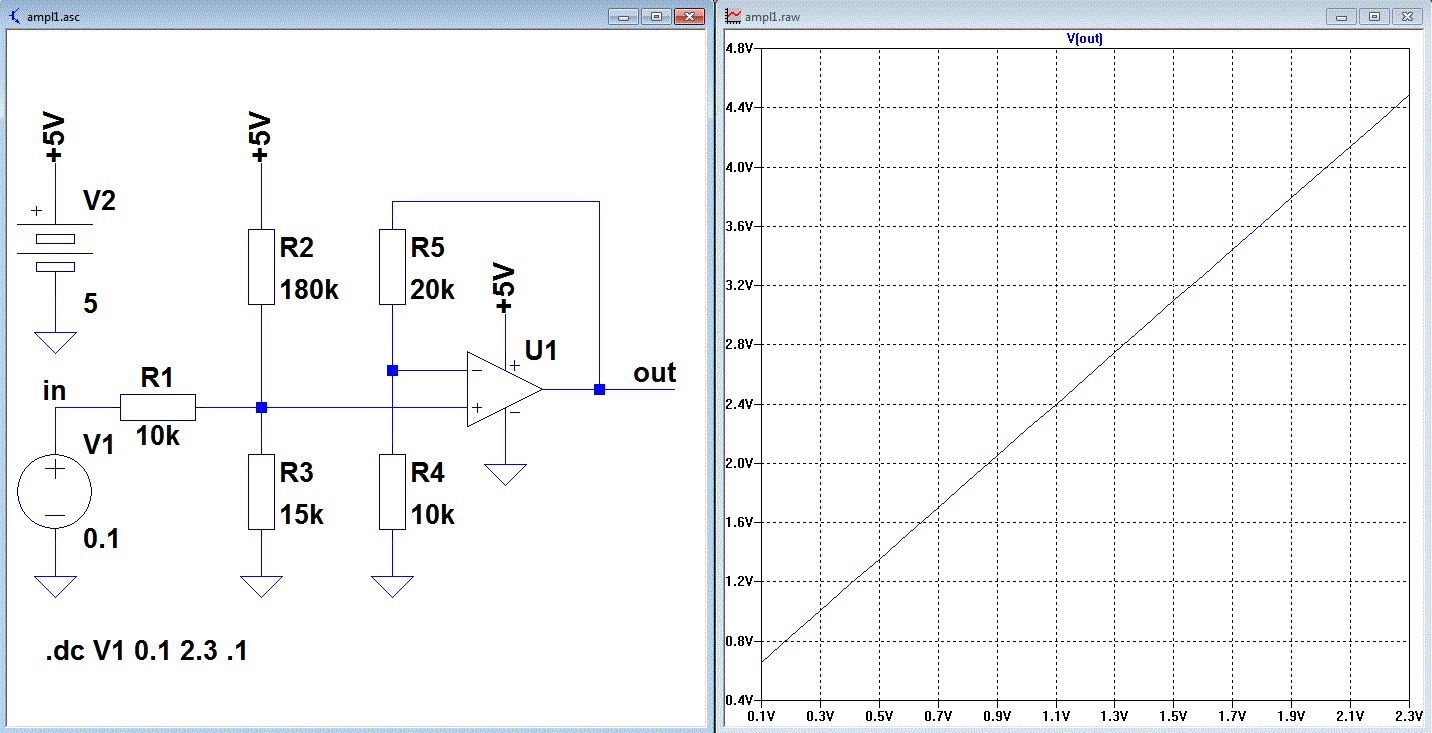
Task: Select the R2 resistor body
Action: point(260,266)
